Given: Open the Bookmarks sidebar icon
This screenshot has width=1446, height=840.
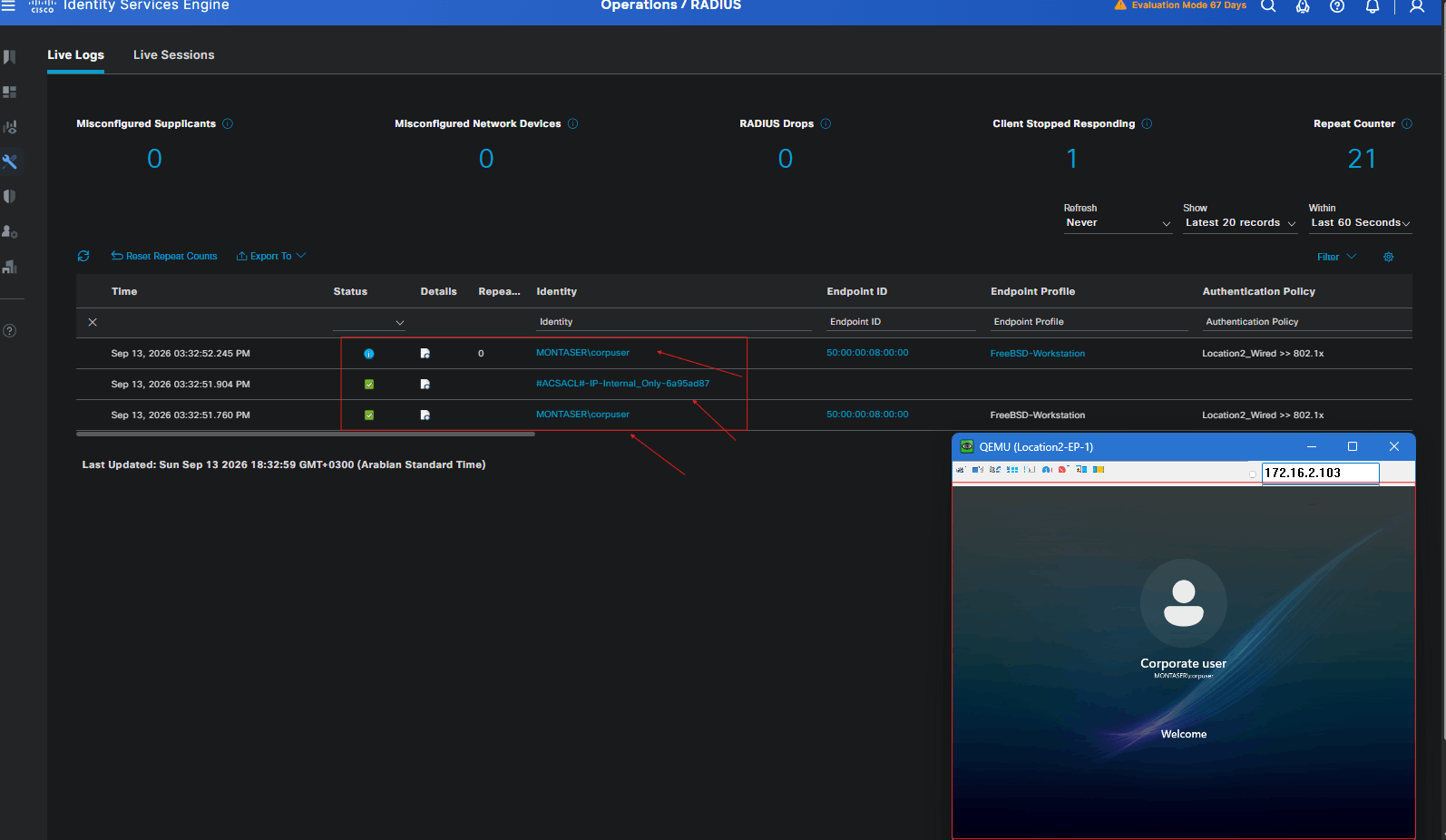Looking at the screenshot, I should [10, 57].
